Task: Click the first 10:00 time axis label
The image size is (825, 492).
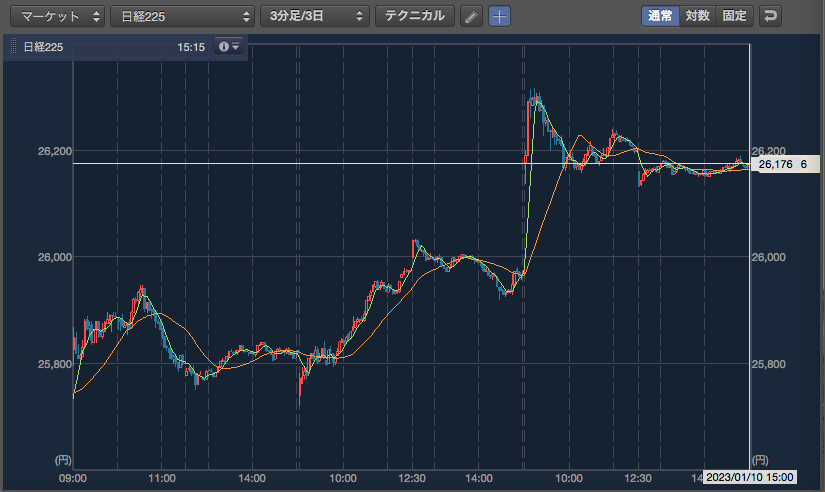Action: tap(343, 478)
